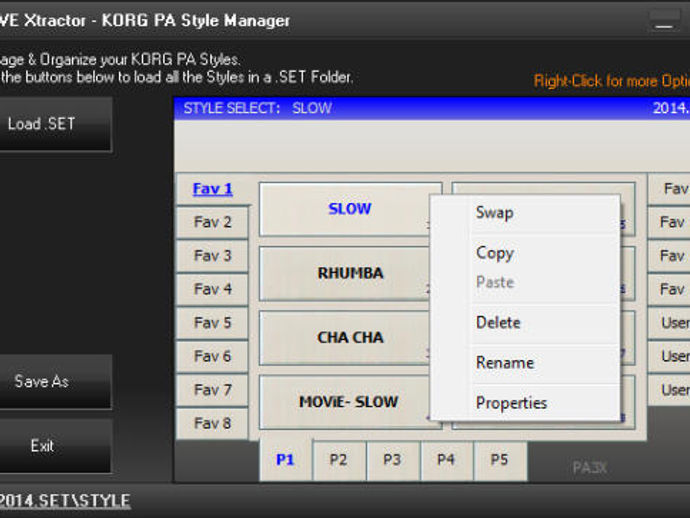Image resolution: width=690 pixels, height=518 pixels.
Task: Select the Fav 3 bank tab
Action: point(213,256)
